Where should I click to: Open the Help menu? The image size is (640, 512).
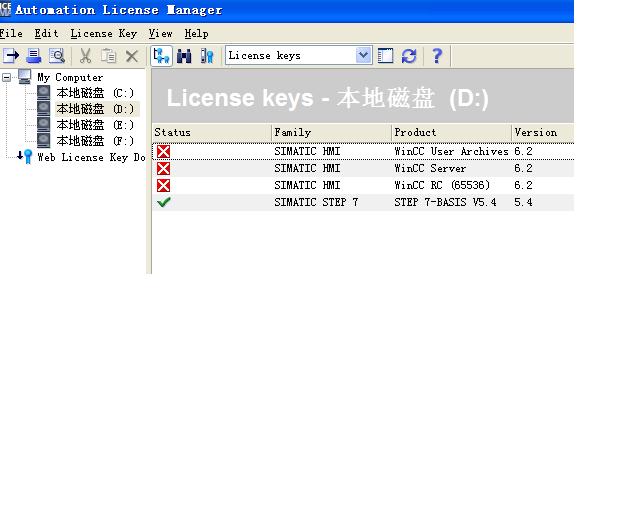click(x=196, y=33)
